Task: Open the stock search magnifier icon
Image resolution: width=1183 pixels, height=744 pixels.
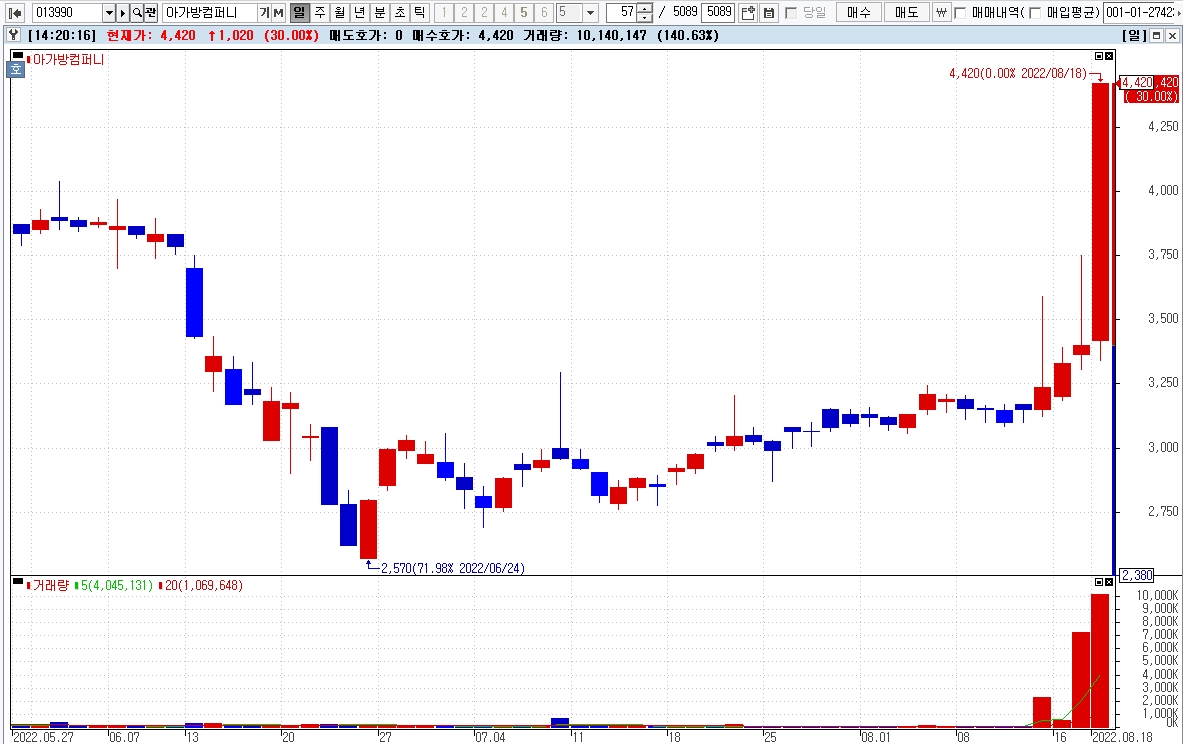Action: [137, 12]
